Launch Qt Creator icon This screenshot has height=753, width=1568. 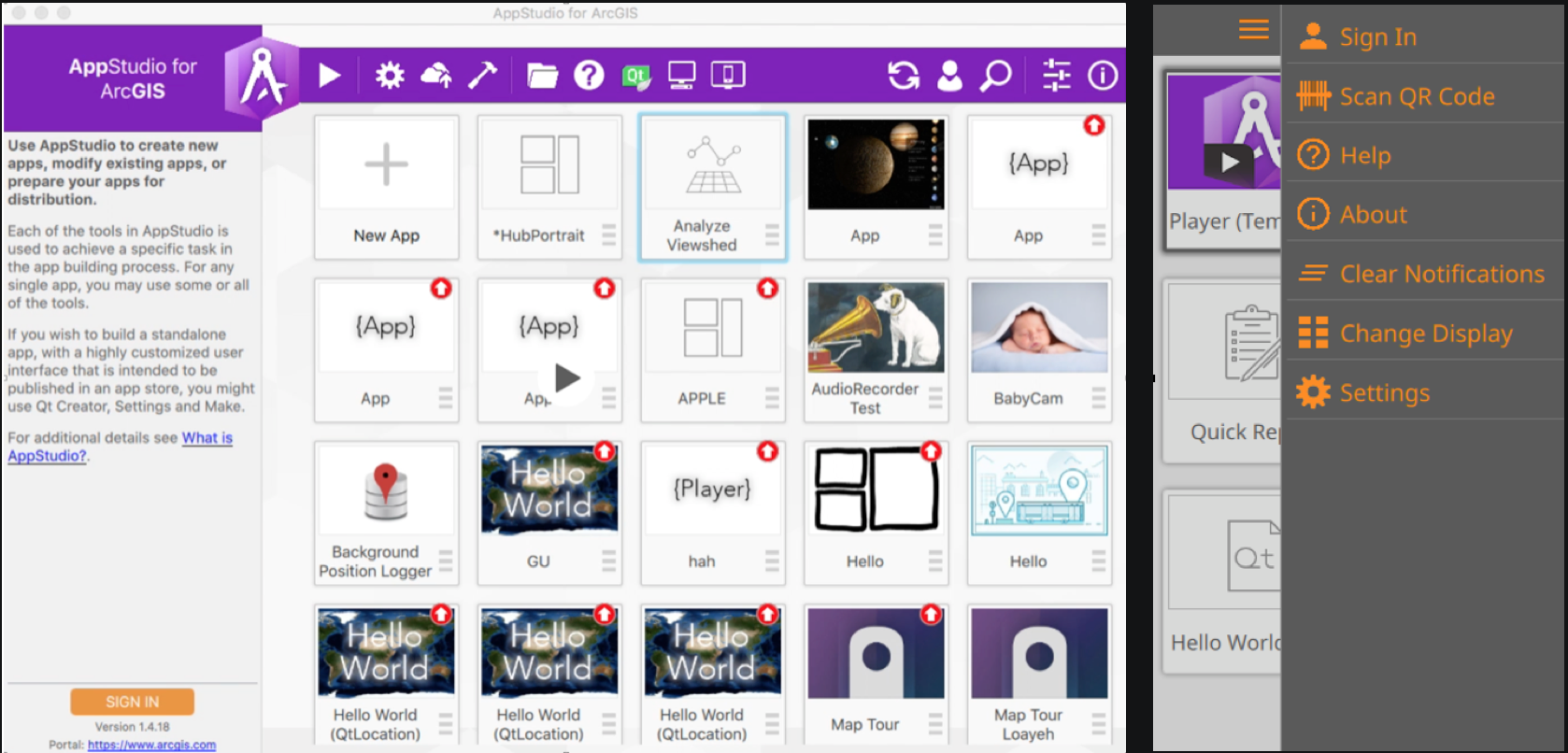click(636, 75)
